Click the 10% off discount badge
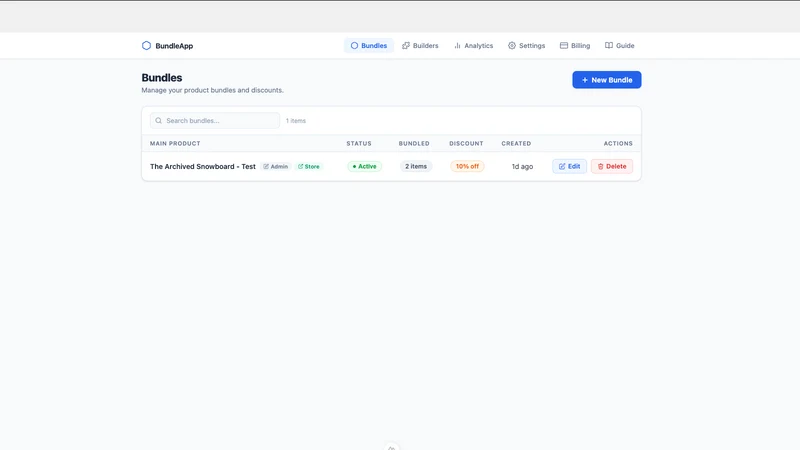This screenshot has width=800, height=450. pyautogui.click(x=467, y=166)
